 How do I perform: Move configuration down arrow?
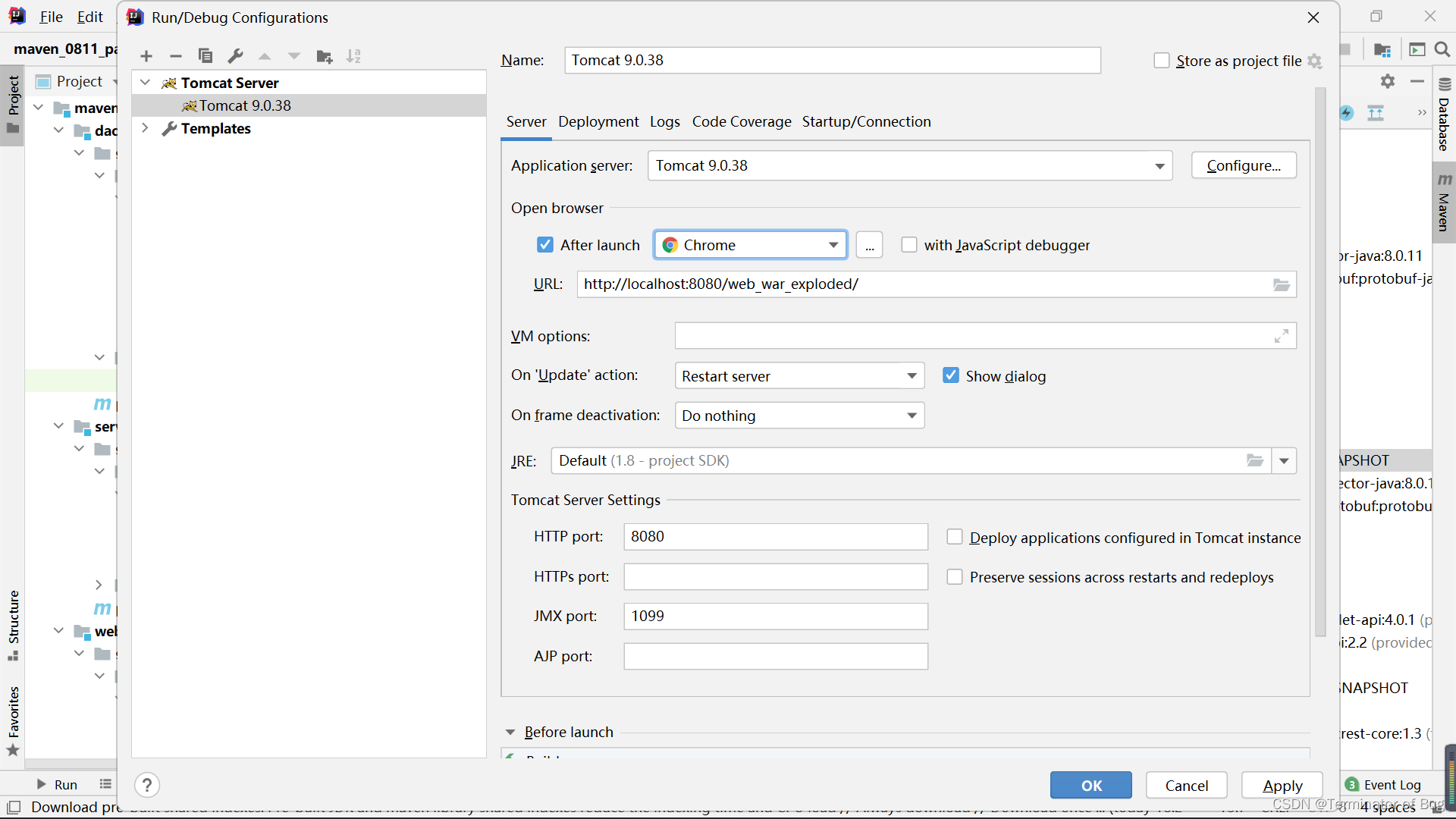tap(294, 56)
